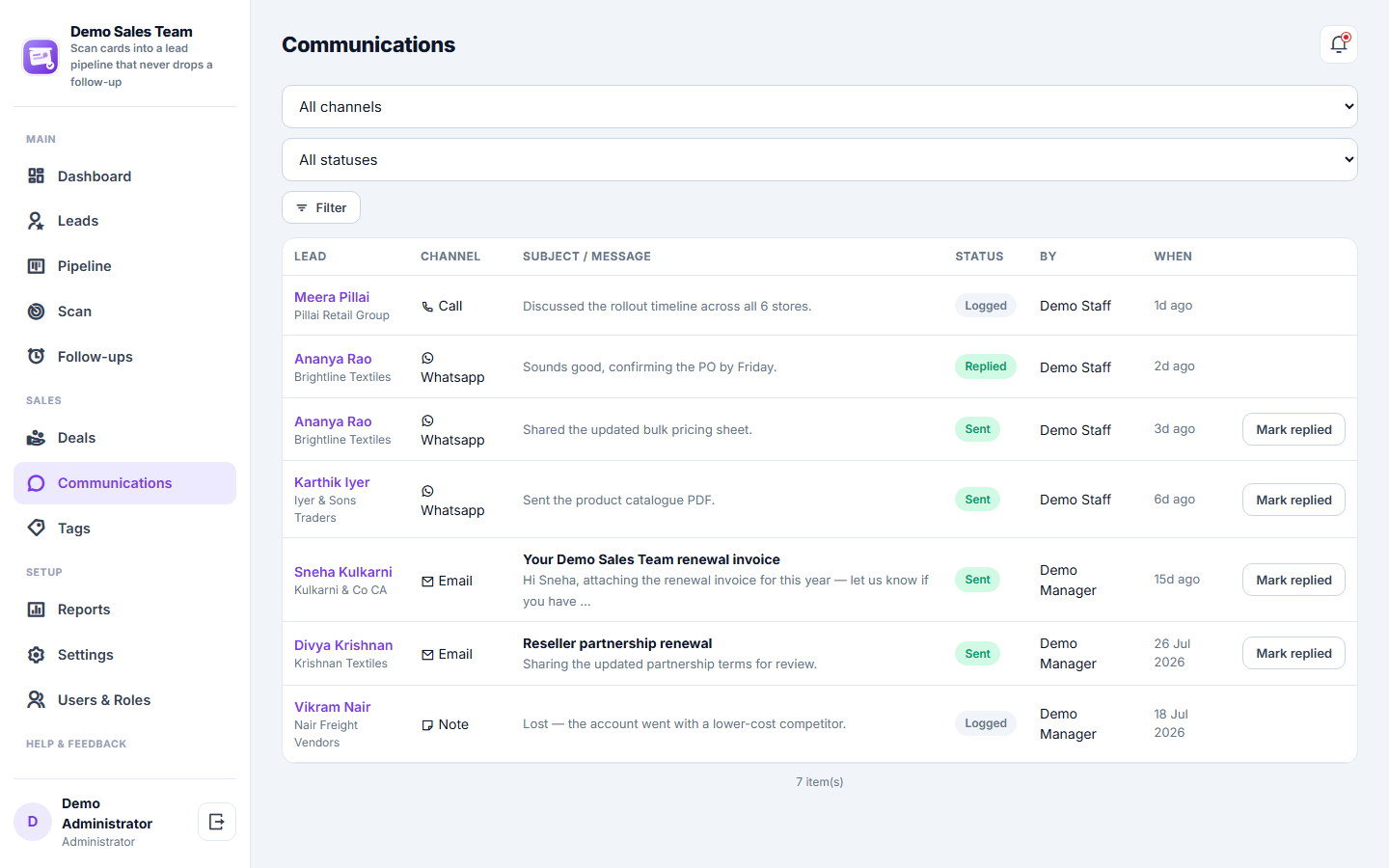Screen dimensions: 1389x868
Task: Click the Logged badge in Meera Pillai's row
Action: tap(986, 306)
